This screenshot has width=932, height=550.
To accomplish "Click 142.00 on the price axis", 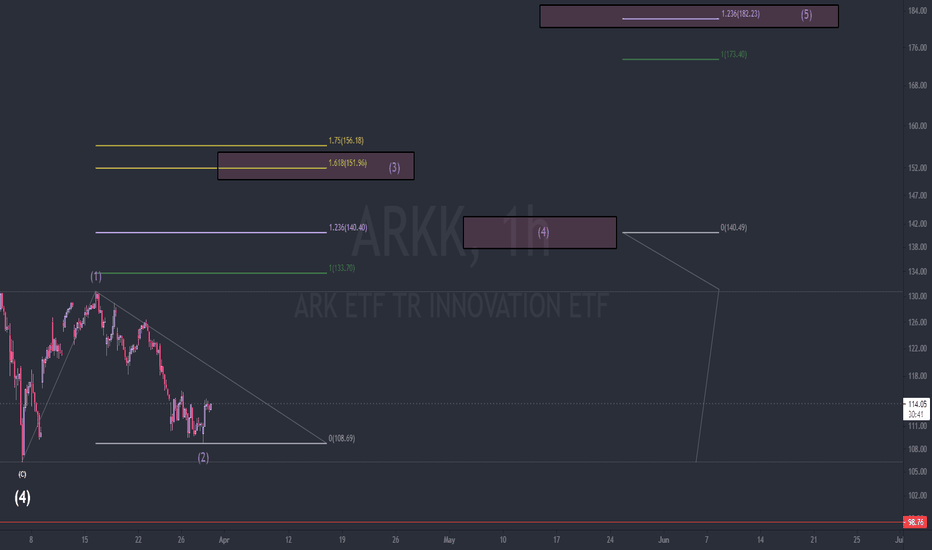I will 918,224.
